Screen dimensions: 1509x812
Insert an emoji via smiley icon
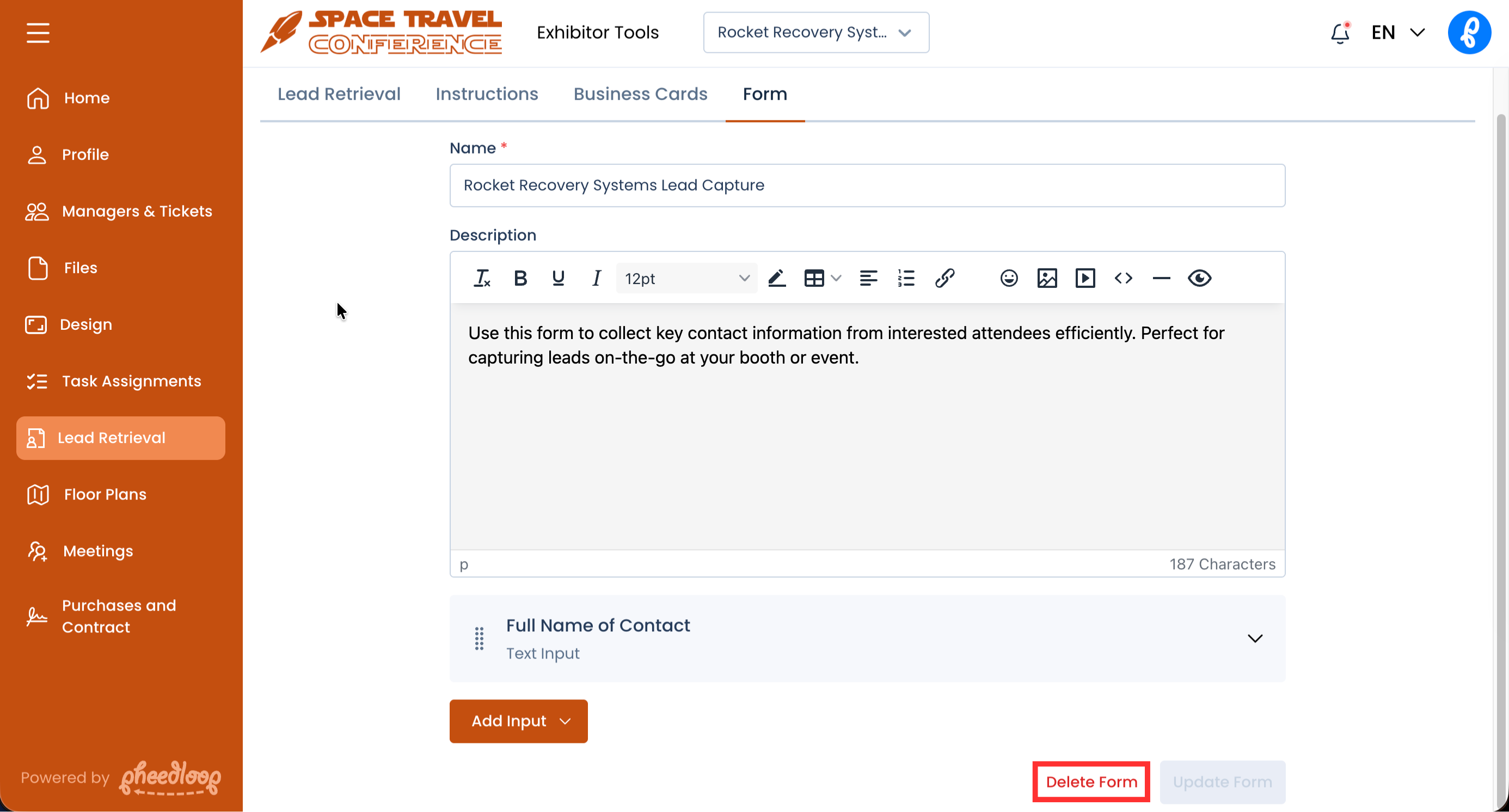[x=1008, y=278]
